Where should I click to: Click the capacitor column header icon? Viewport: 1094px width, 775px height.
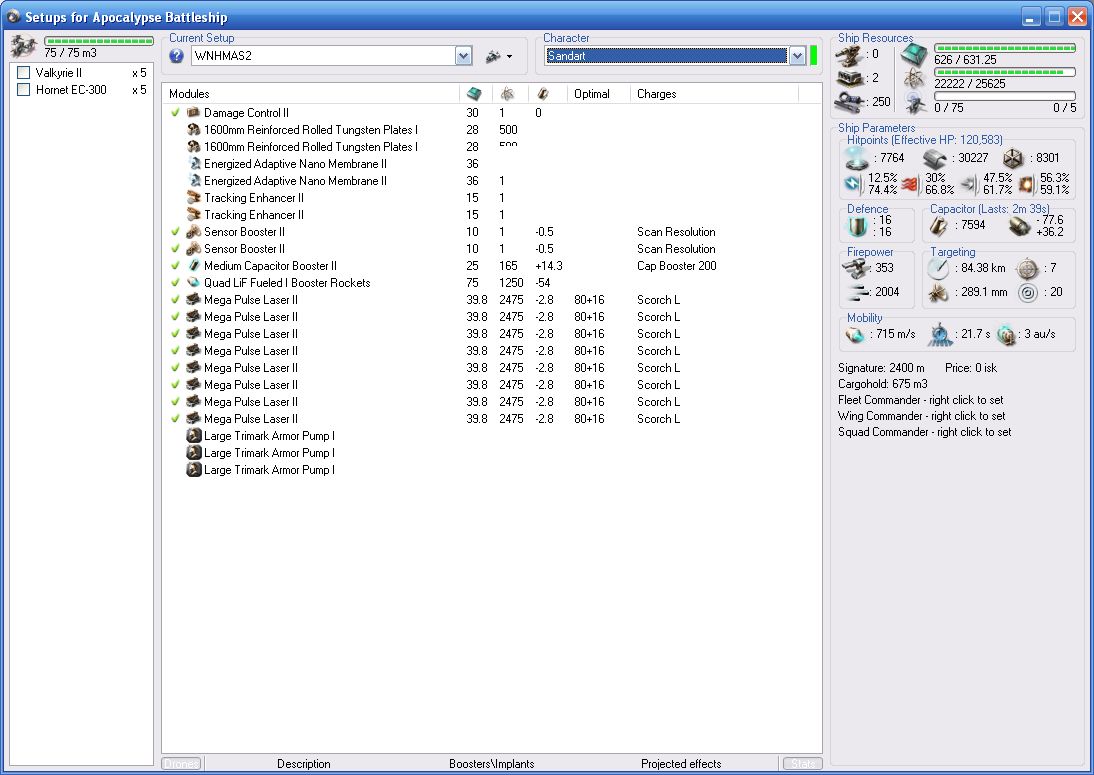(x=543, y=93)
